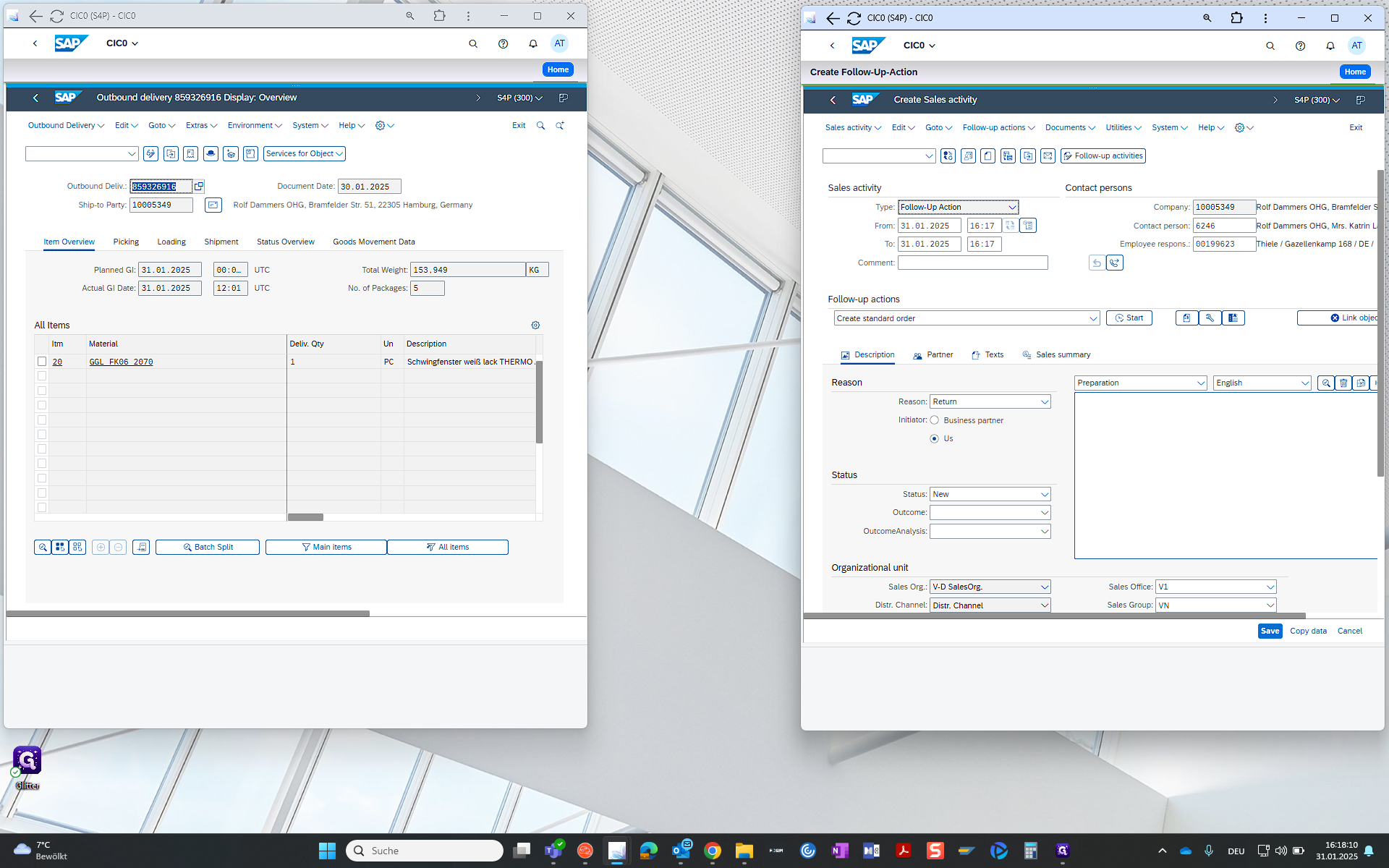Check the checkbox for item 20 row
The width and height of the screenshot is (1389, 868).
42,362
